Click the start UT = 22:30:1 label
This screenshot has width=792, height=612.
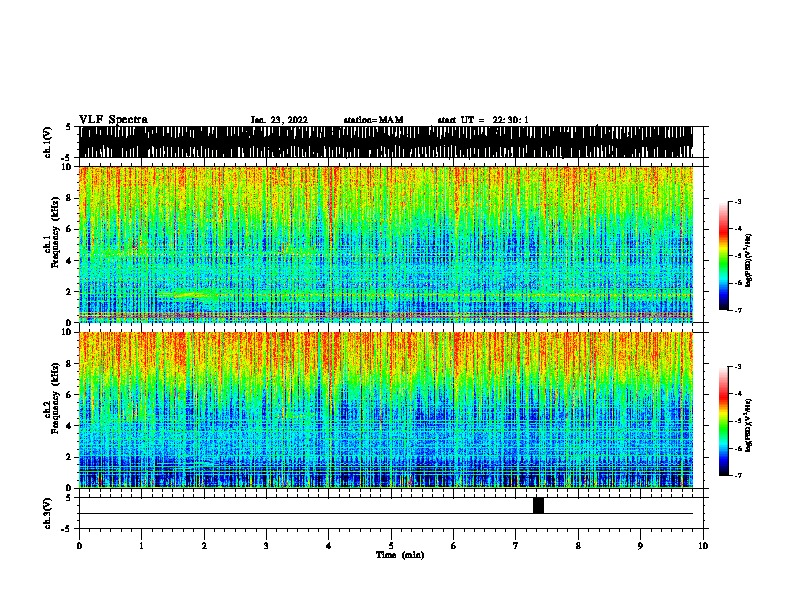pos(483,120)
